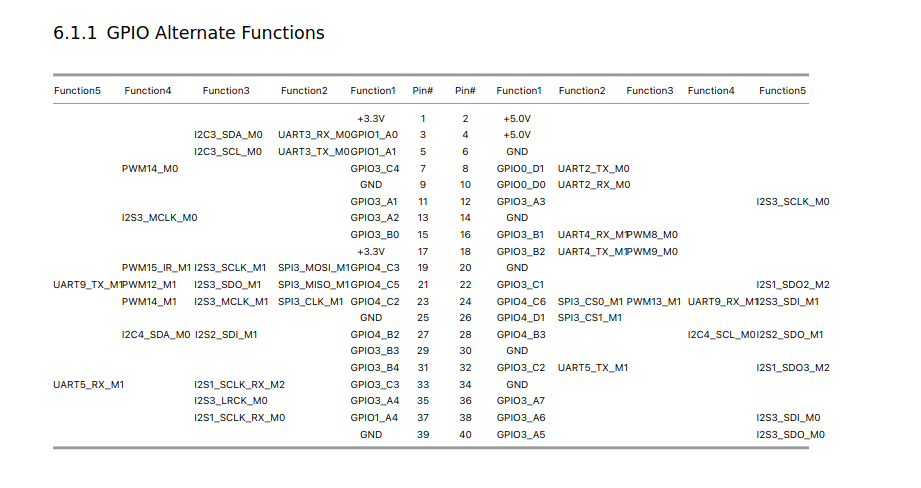
Task: Select the GPIO3_C1 cell
Action: 520,284
